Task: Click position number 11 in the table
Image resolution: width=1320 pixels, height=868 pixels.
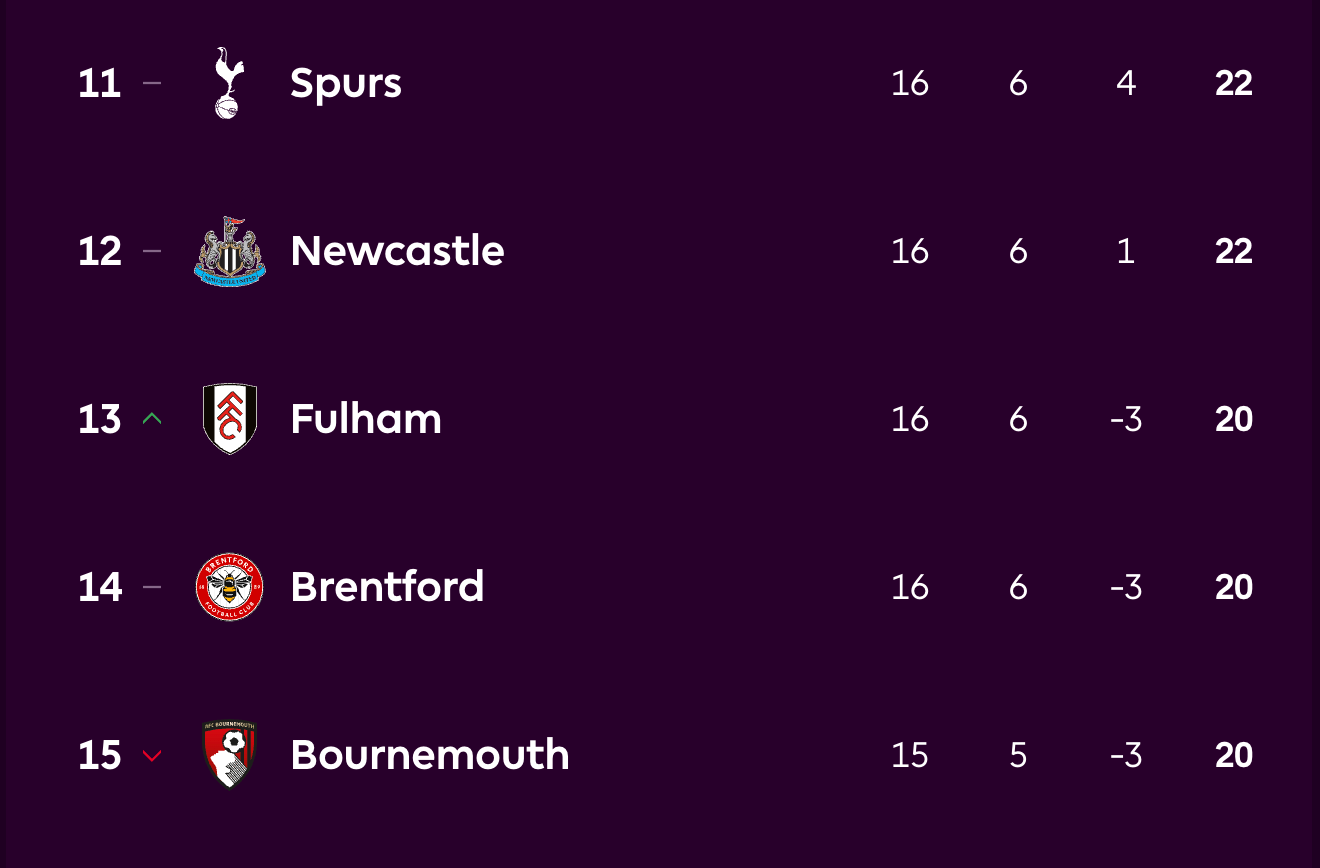Action: [100, 83]
